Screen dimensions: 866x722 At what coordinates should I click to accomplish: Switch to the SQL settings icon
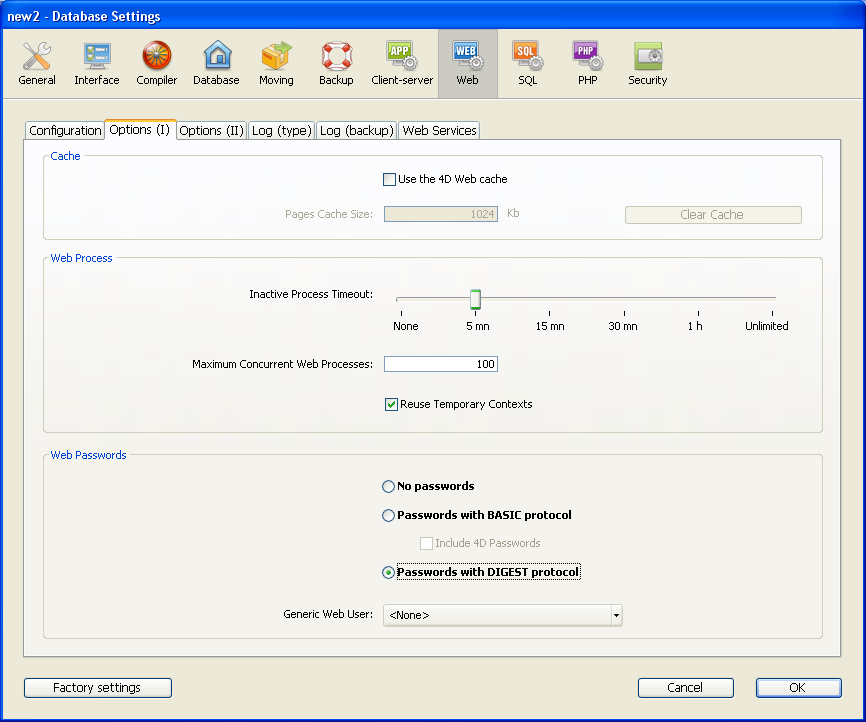(527, 63)
